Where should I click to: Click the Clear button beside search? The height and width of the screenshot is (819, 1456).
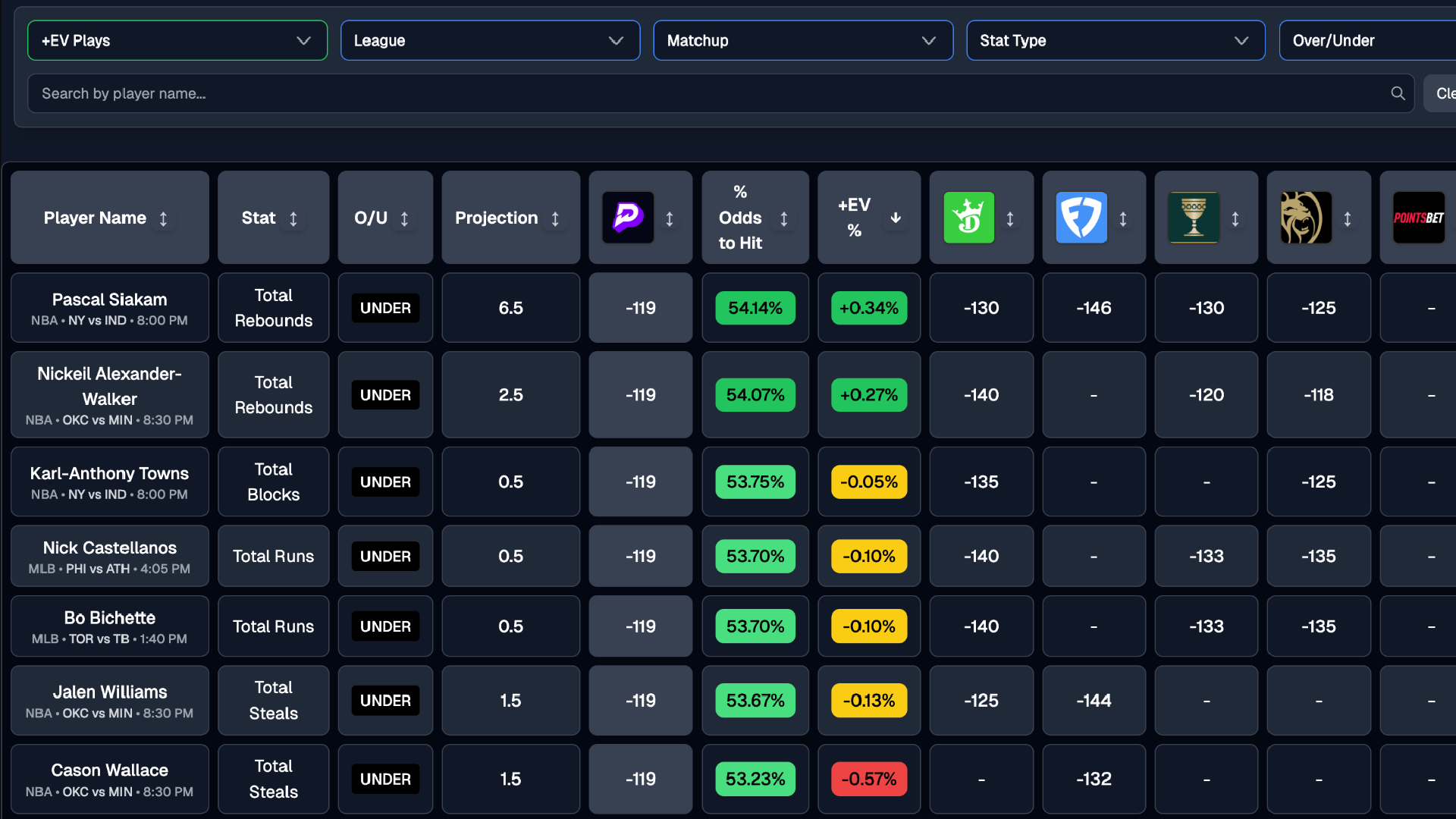click(x=1440, y=93)
